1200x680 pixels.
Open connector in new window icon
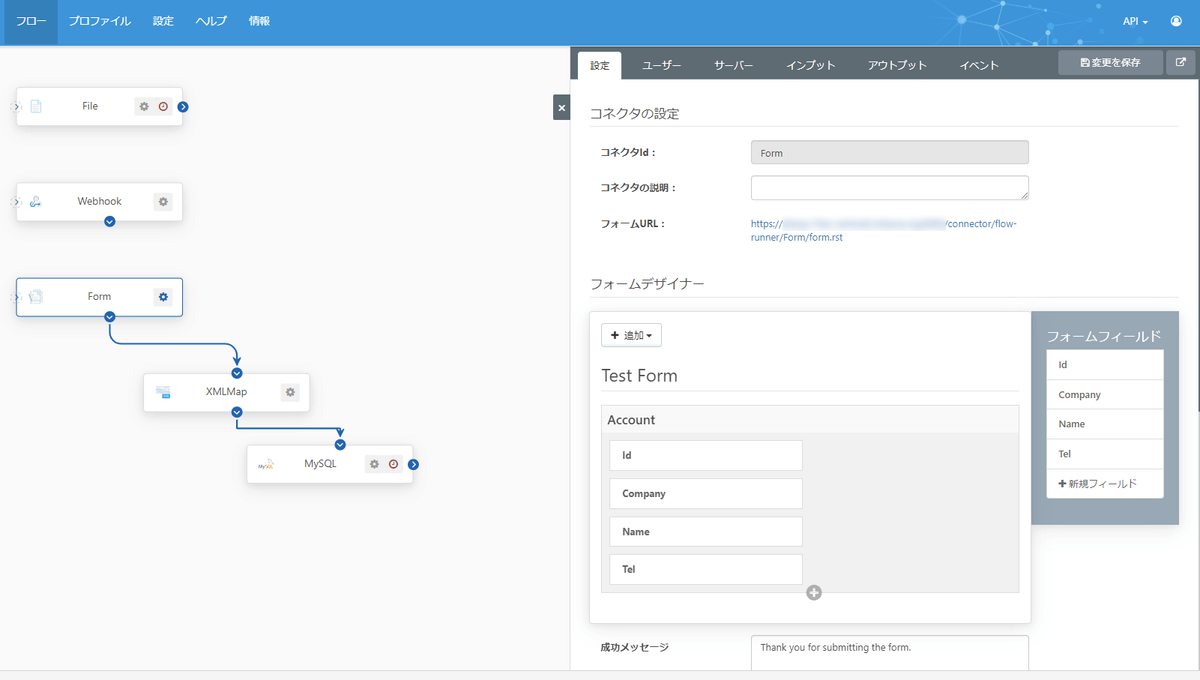[1181, 62]
